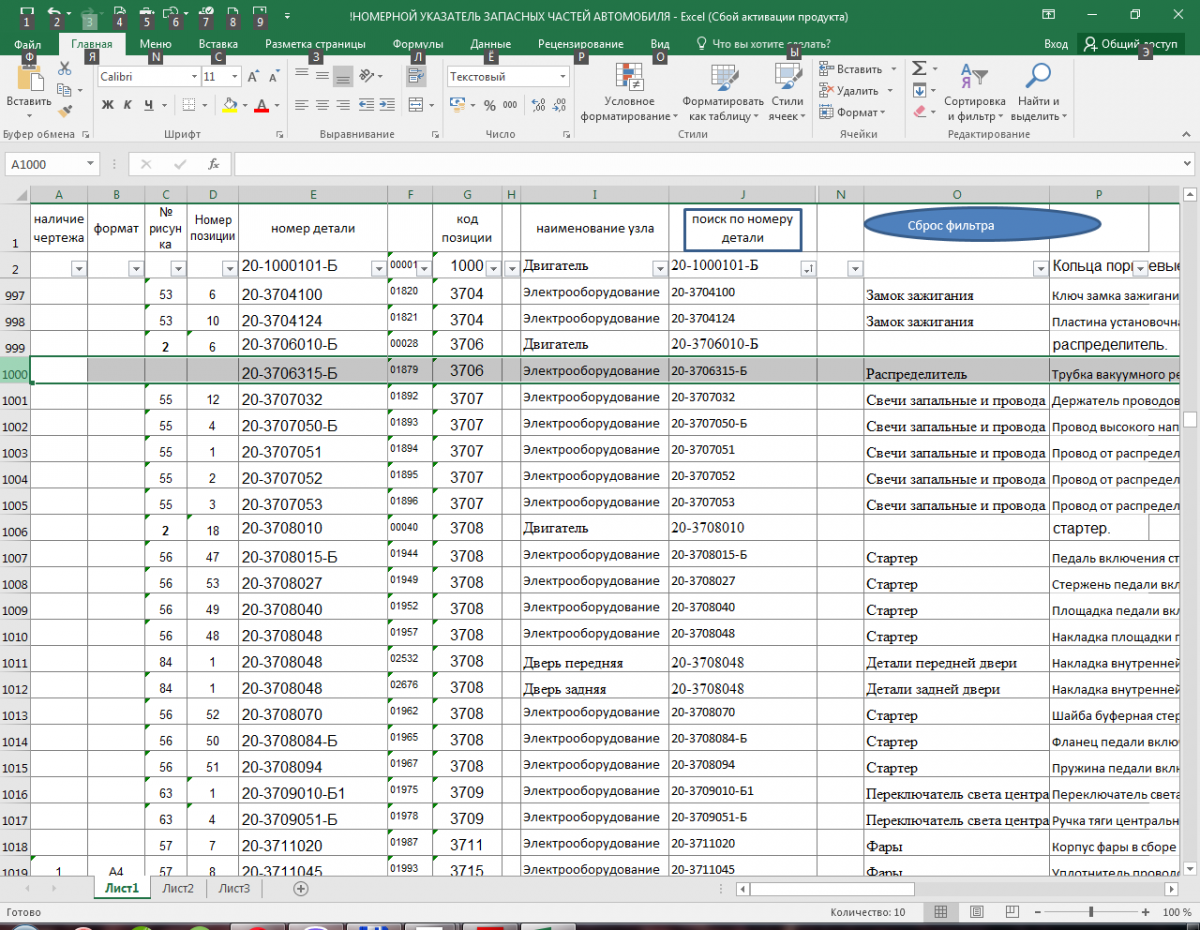Open Условное форматирование conditional formatting
The width and height of the screenshot is (1200, 930).
tap(629, 93)
